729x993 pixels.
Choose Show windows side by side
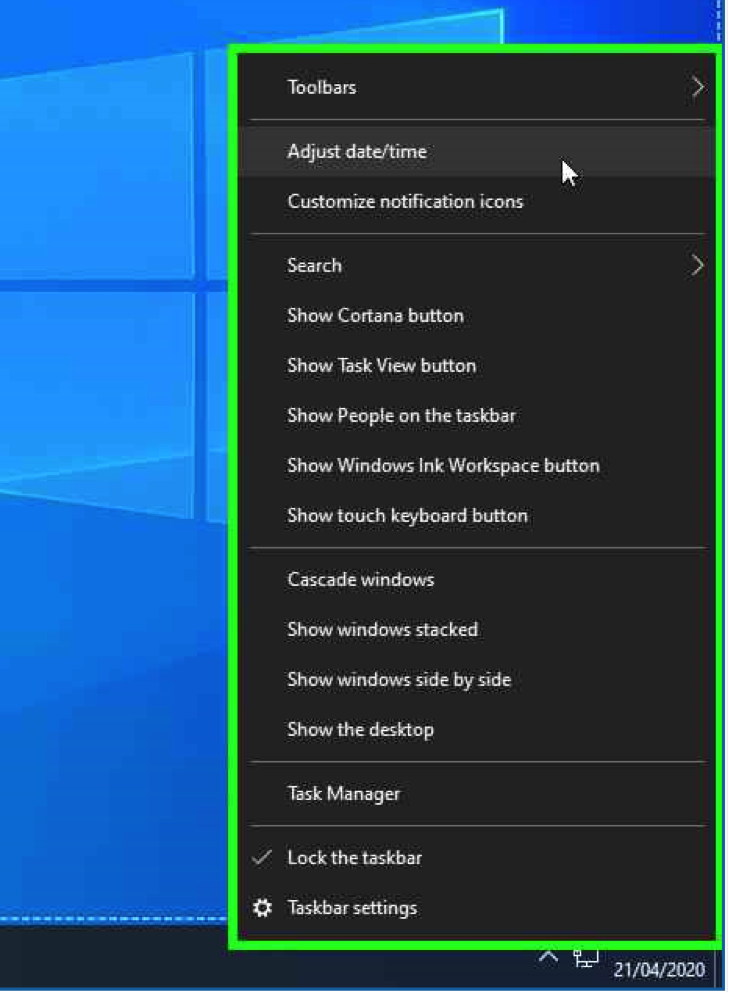click(x=399, y=680)
